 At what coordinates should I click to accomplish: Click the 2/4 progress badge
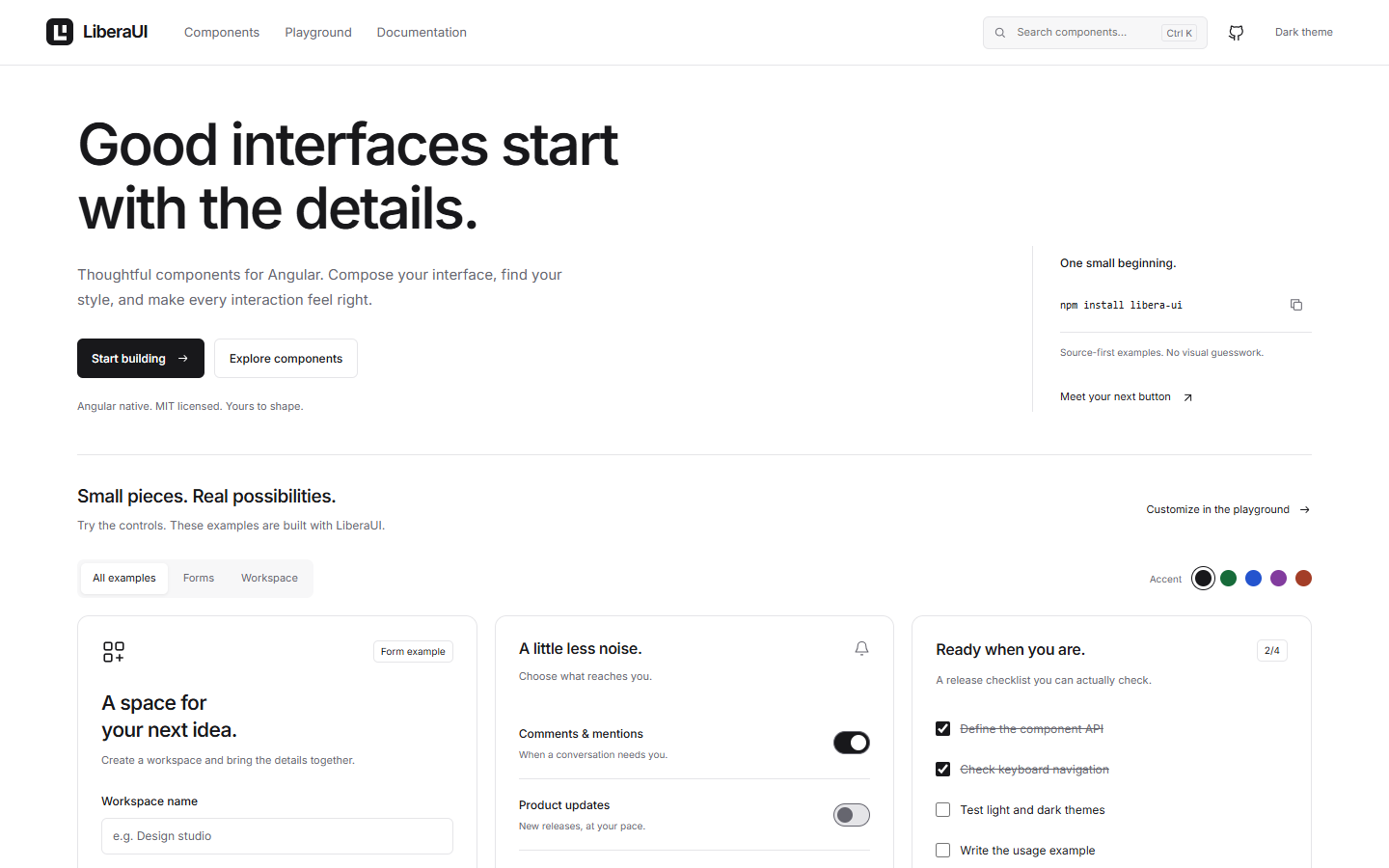1272,651
